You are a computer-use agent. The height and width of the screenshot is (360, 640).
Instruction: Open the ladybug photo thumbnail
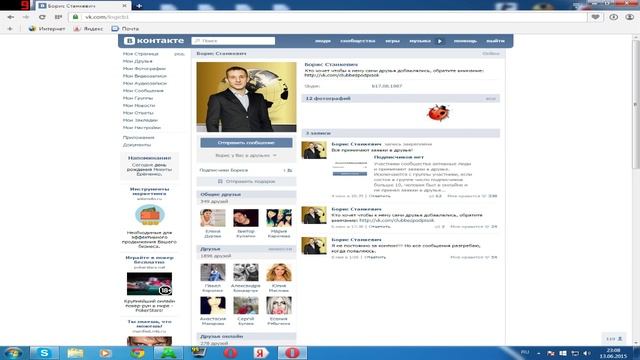438,113
